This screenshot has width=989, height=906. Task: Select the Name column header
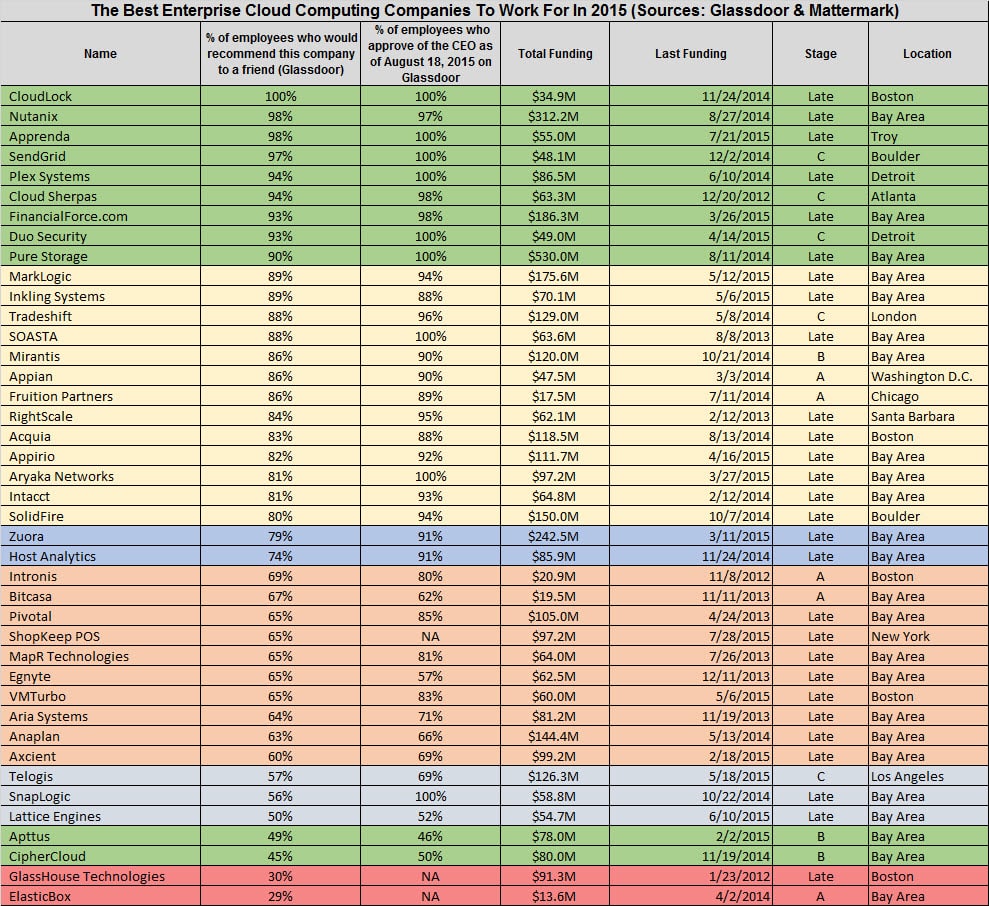100,54
